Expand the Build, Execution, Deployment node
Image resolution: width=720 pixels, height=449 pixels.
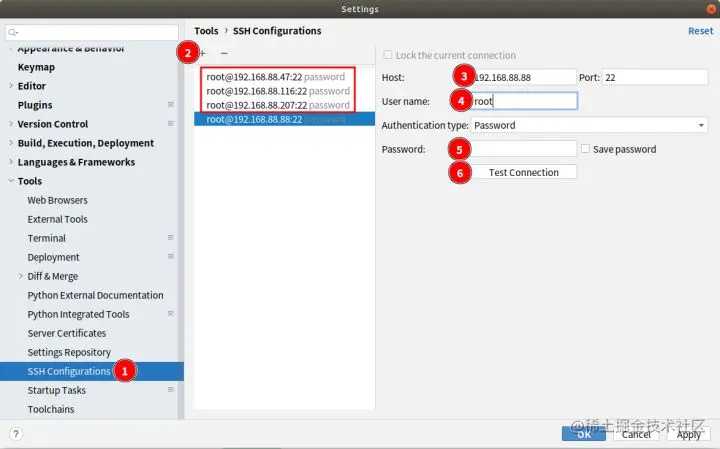click(x=11, y=143)
